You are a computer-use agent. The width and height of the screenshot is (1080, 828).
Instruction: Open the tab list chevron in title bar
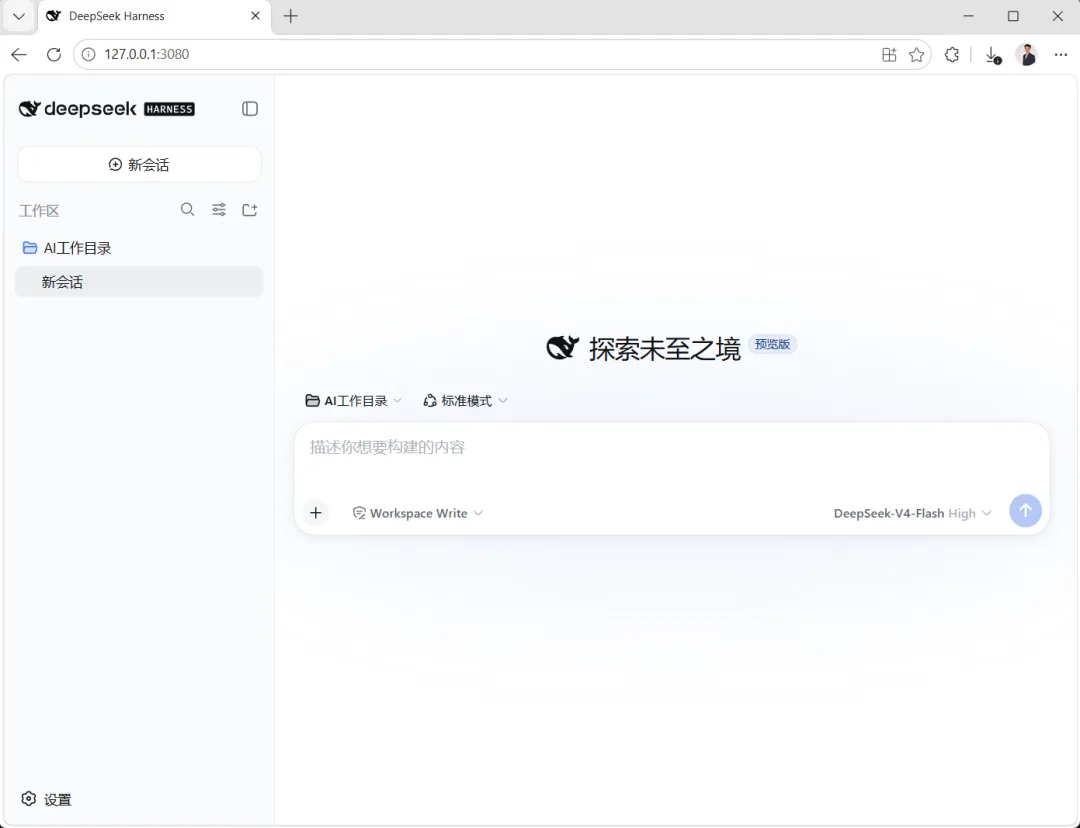point(19,16)
